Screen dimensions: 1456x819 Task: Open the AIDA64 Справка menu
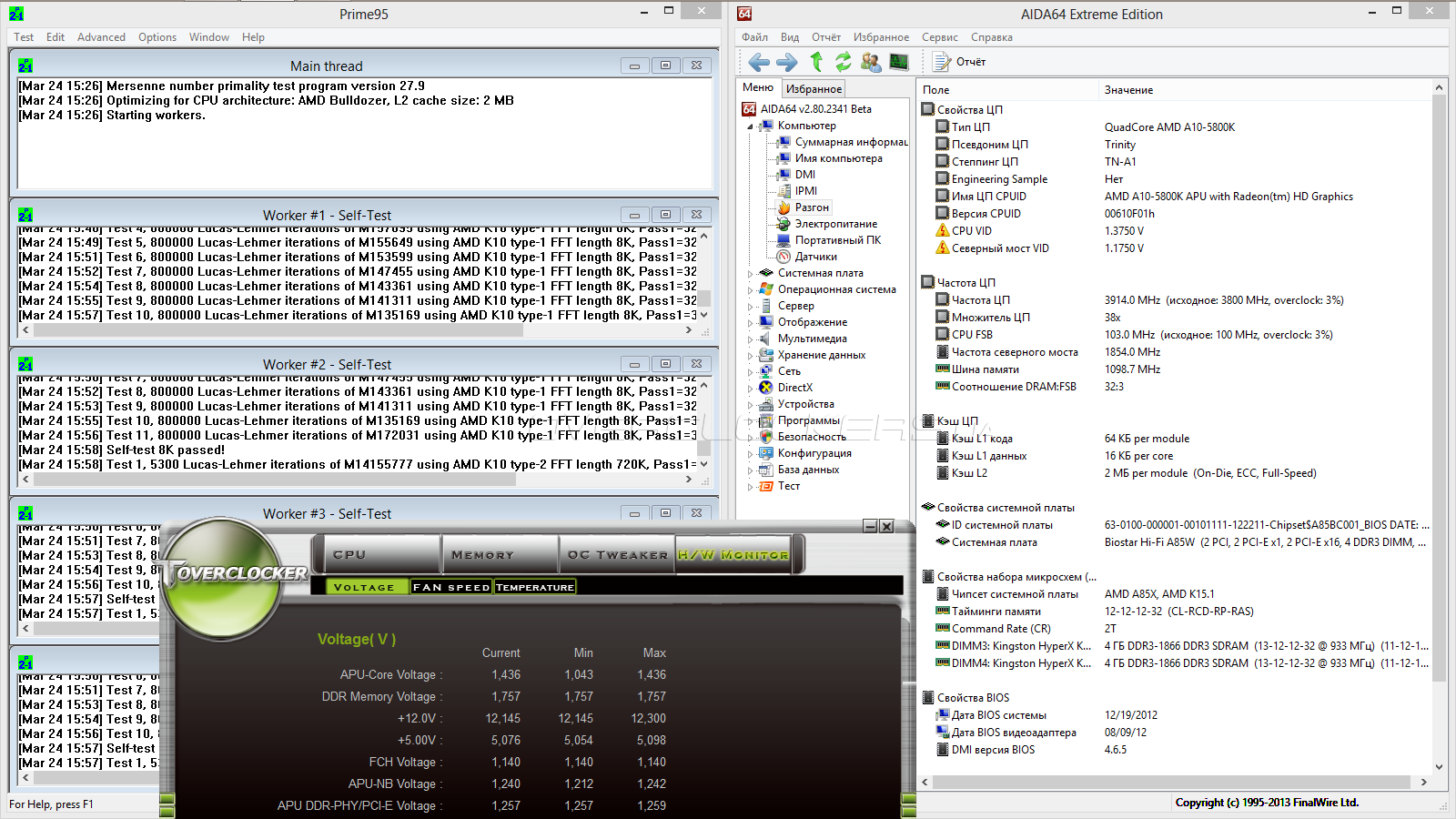(x=992, y=37)
